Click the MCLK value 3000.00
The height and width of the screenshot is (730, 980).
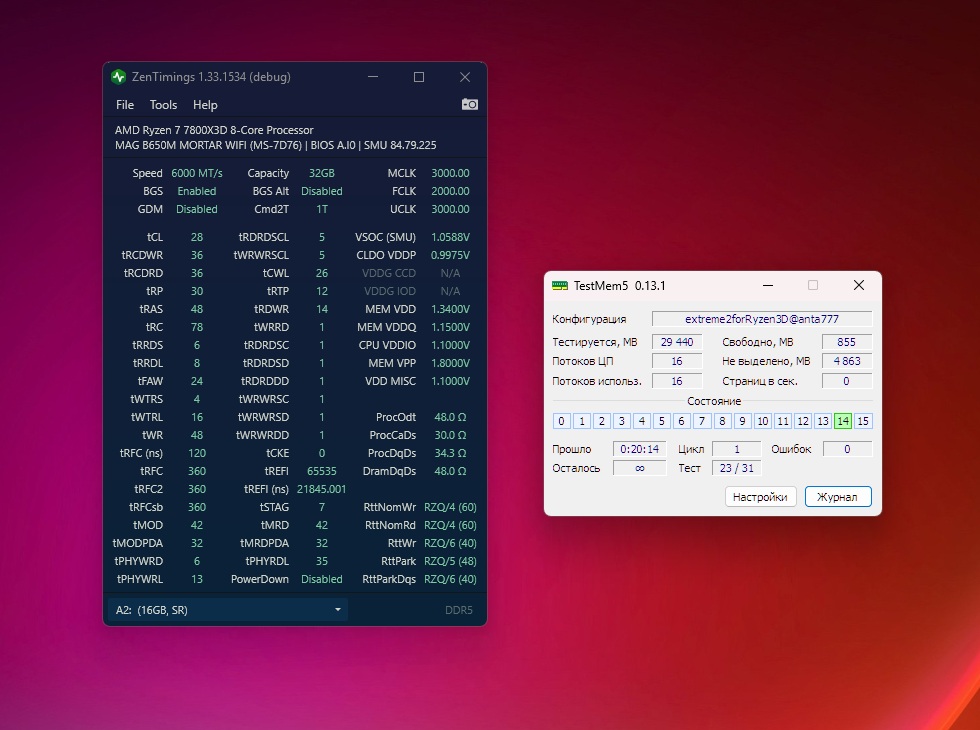pyautogui.click(x=450, y=173)
